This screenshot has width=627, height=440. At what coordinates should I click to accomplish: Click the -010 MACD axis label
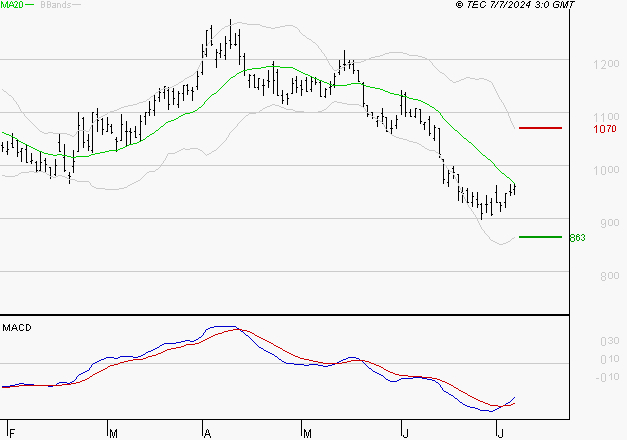(607, 377)
